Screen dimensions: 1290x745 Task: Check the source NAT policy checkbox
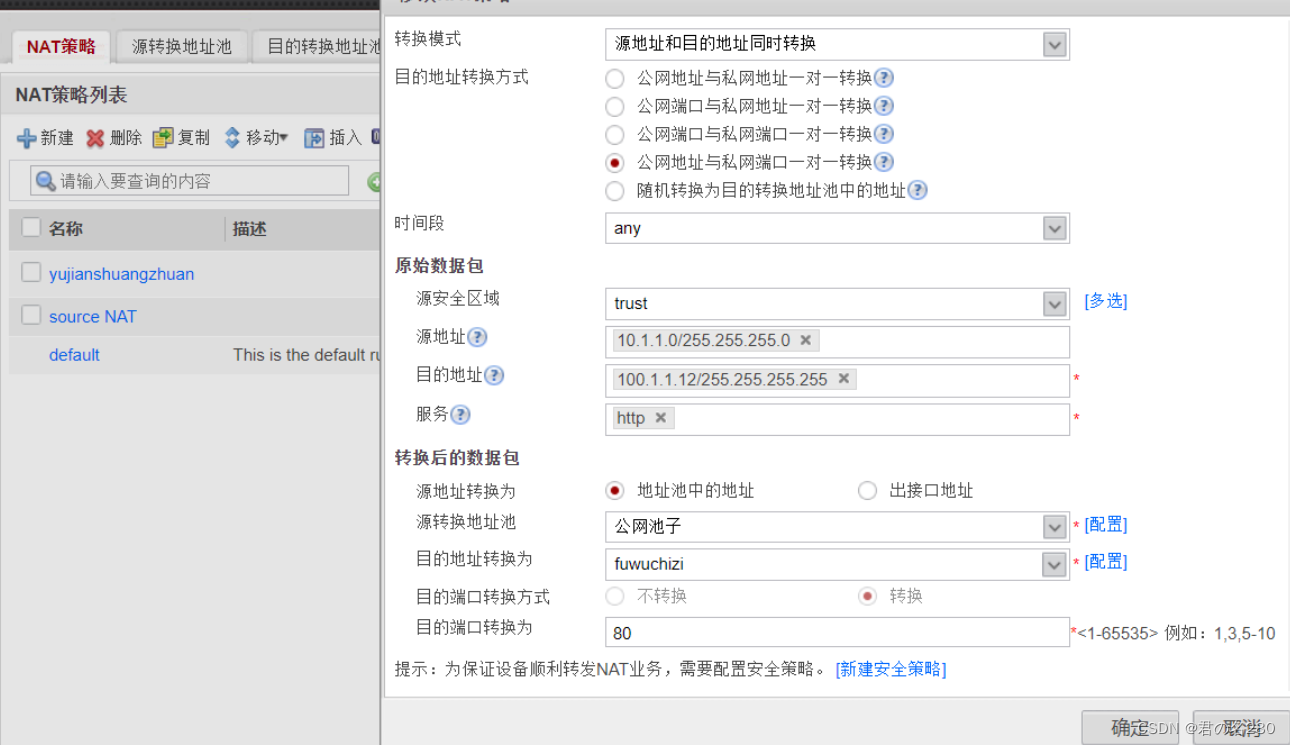tap(31, 315)
